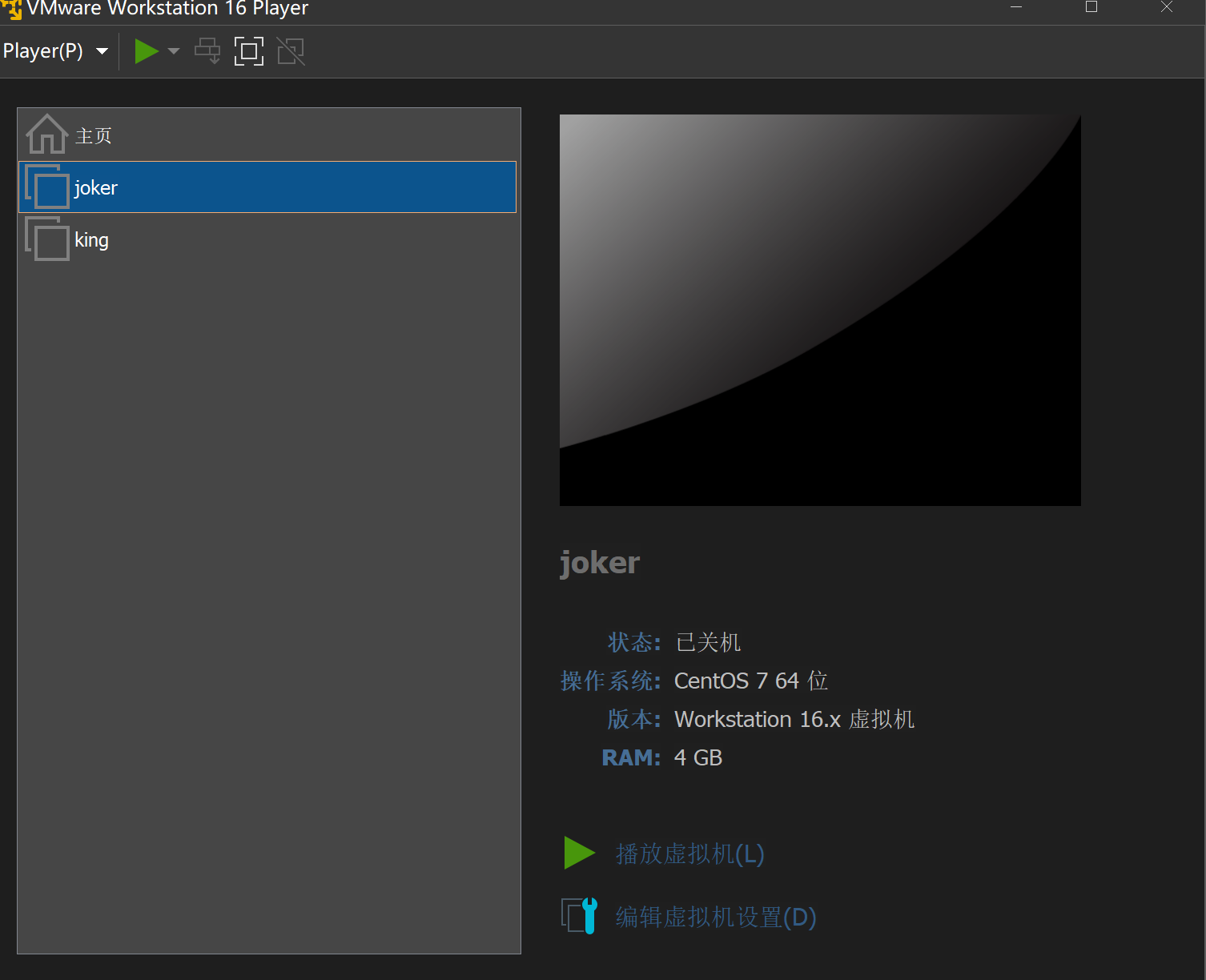Click the king virtual machine icon
1206x980 pixels.
coord(47,239)
